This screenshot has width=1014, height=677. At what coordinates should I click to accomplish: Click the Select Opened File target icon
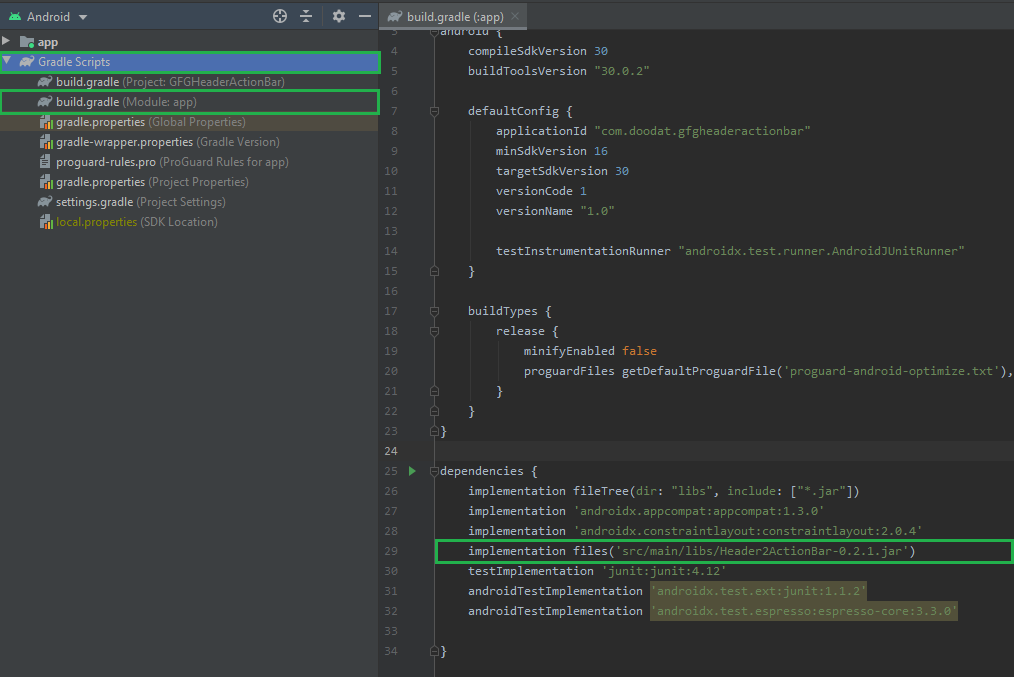280,16
